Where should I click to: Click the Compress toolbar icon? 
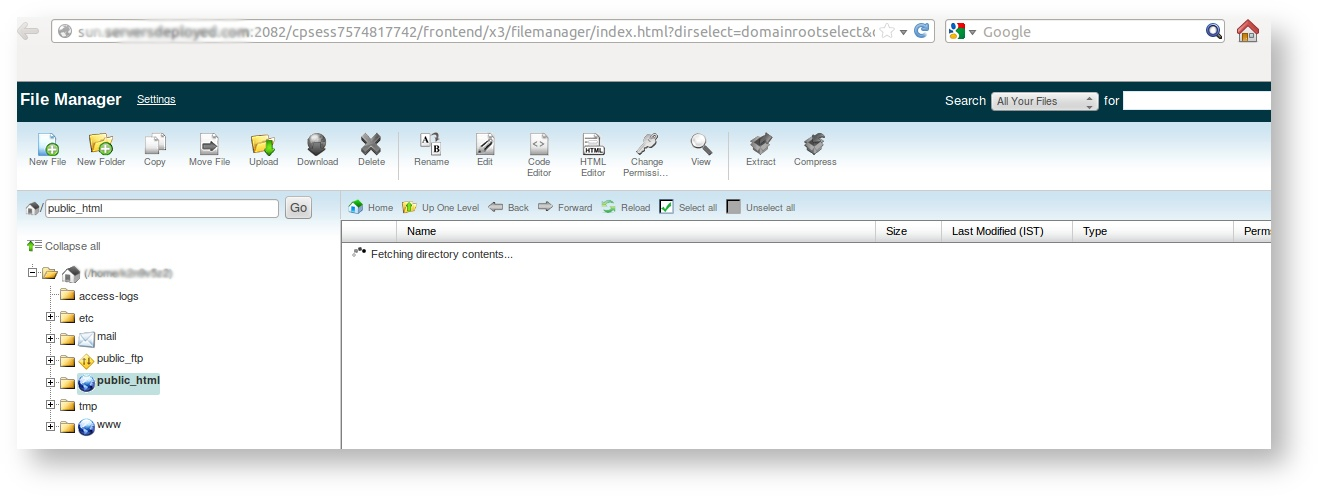click(815, 144)
